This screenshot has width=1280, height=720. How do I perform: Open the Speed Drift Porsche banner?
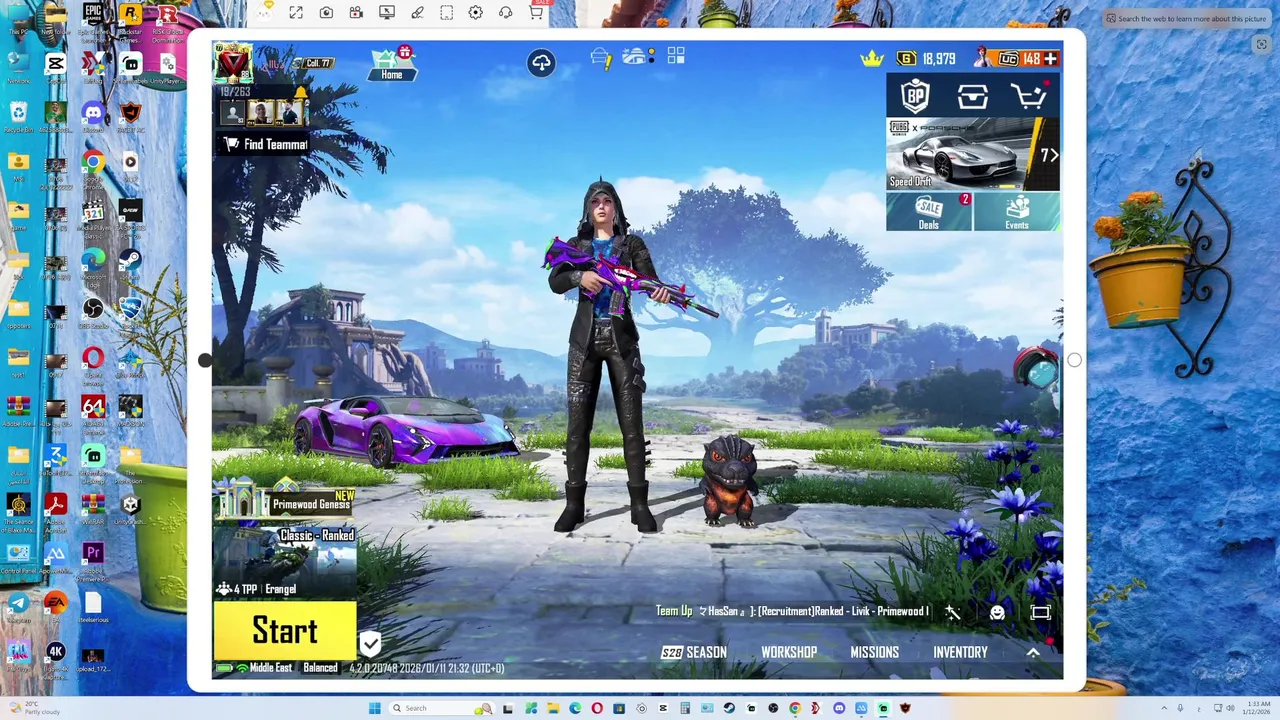point(960,154)
